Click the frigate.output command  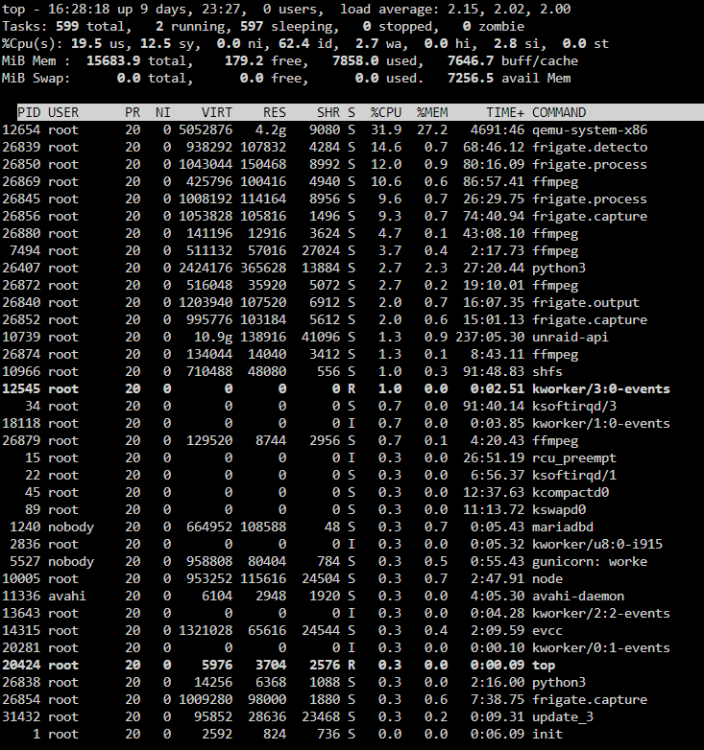pos(585,303)
